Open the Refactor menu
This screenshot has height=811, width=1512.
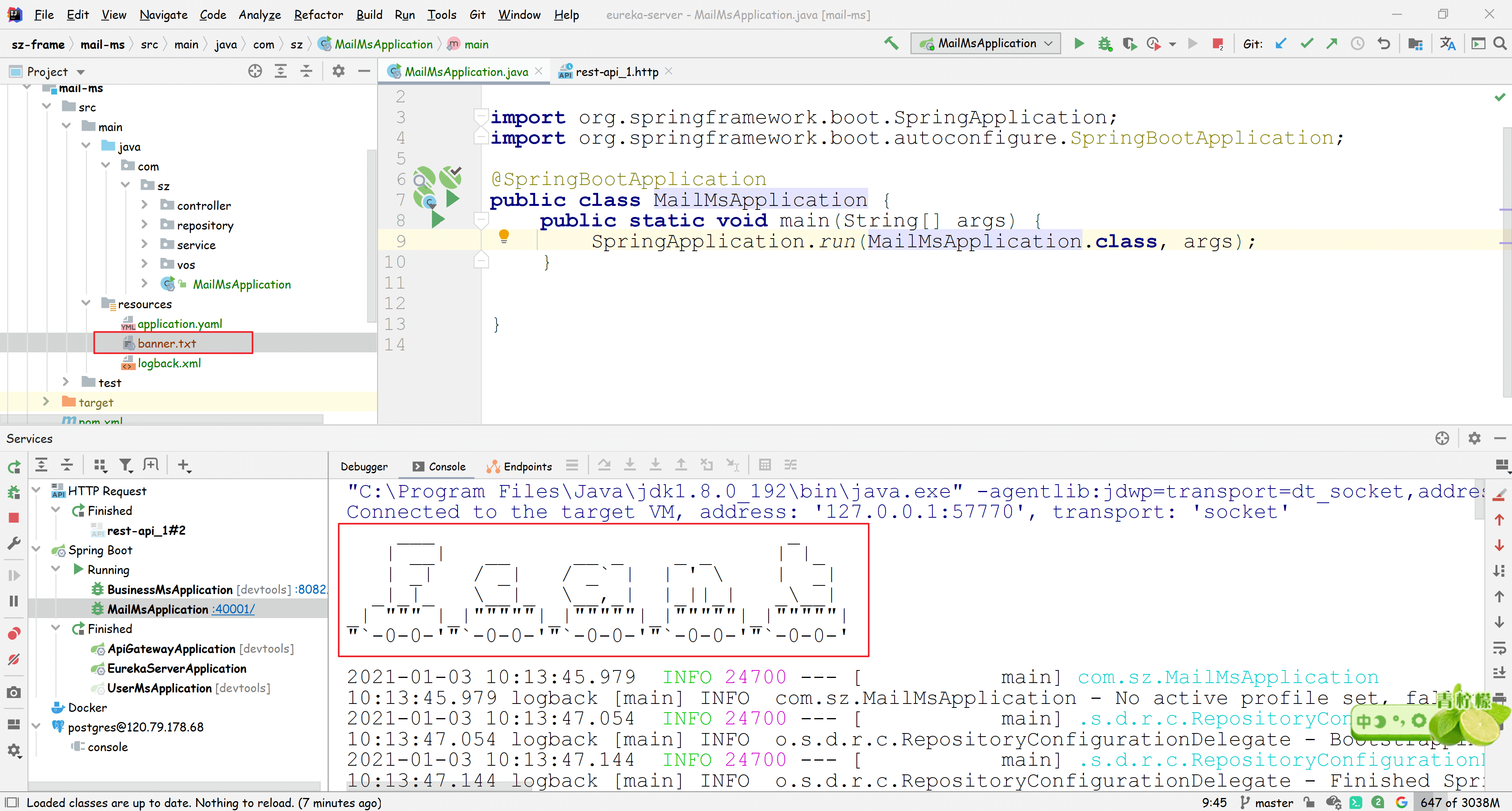tap(318, 15)
